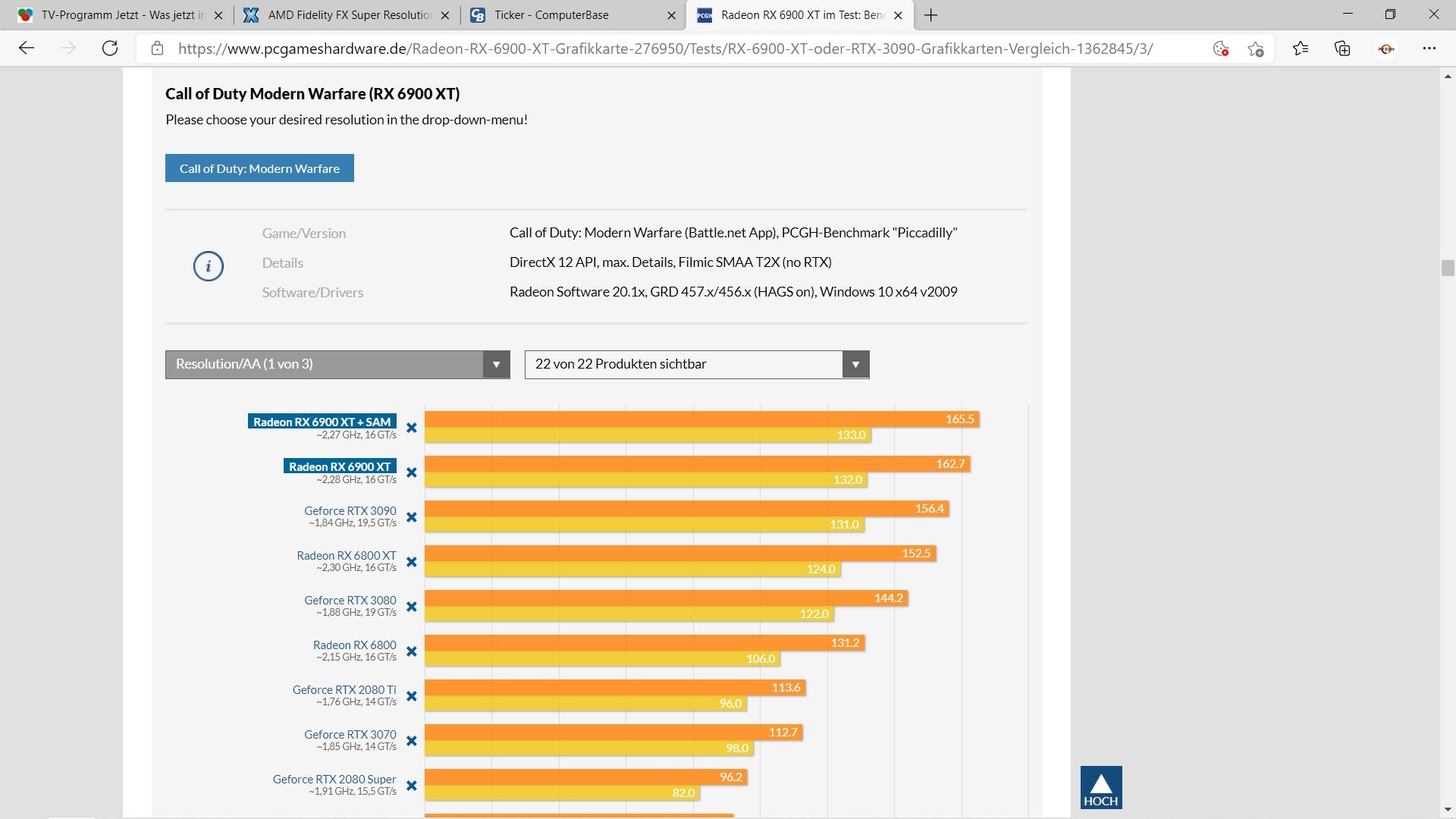Image resolution: width=1456 pixels, height=819 pixels.
Task: Open Resolution/AA dropdown
Action: 337,365
